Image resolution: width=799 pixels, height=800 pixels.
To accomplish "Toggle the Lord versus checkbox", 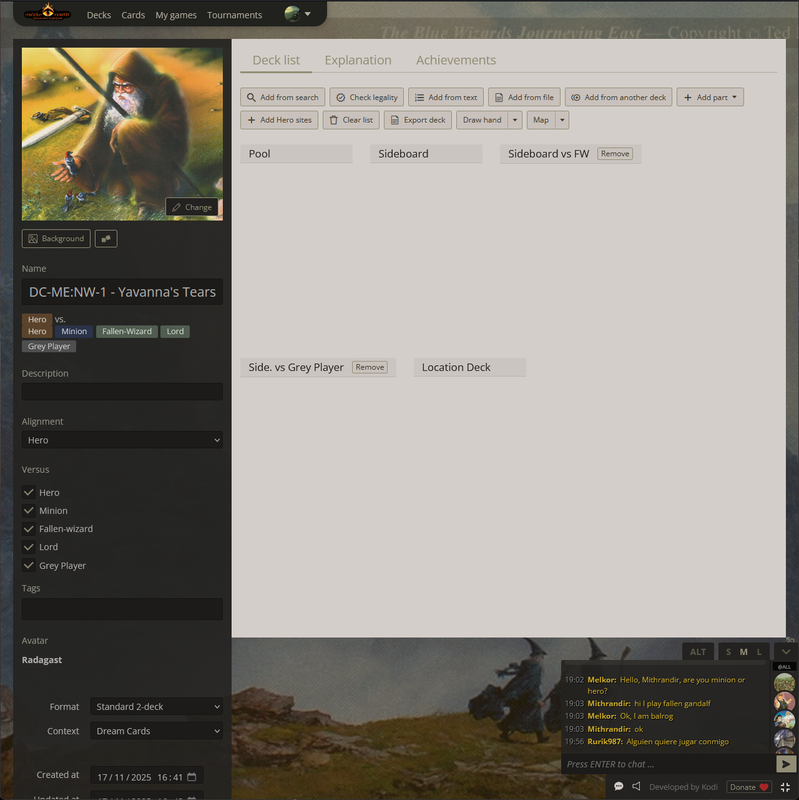I will coord(29,547).
